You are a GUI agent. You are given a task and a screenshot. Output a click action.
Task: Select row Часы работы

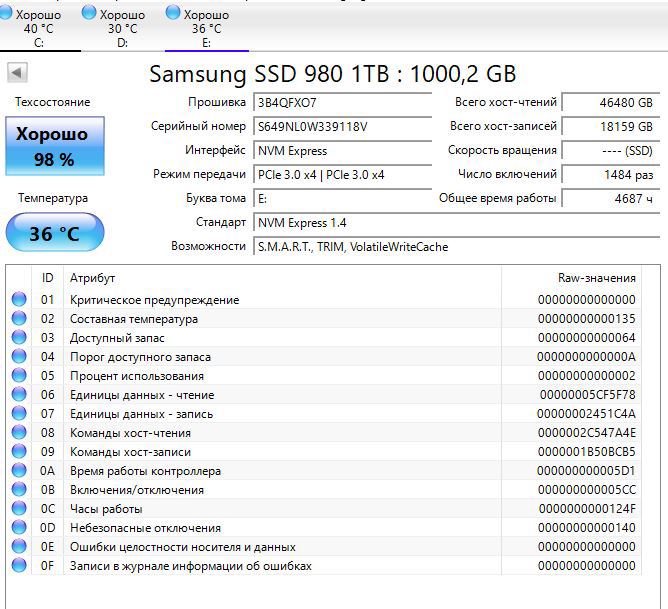click(x=324, y=508)
